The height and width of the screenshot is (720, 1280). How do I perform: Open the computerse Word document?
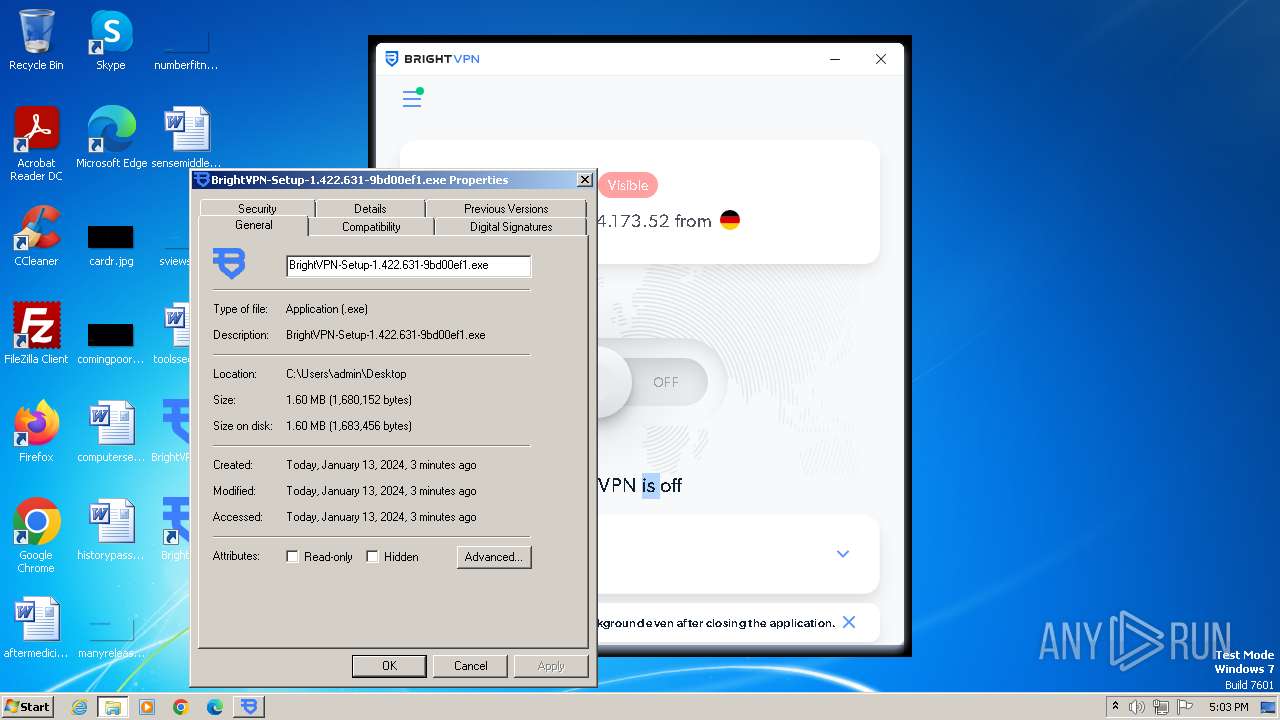(x=110, y=432)
